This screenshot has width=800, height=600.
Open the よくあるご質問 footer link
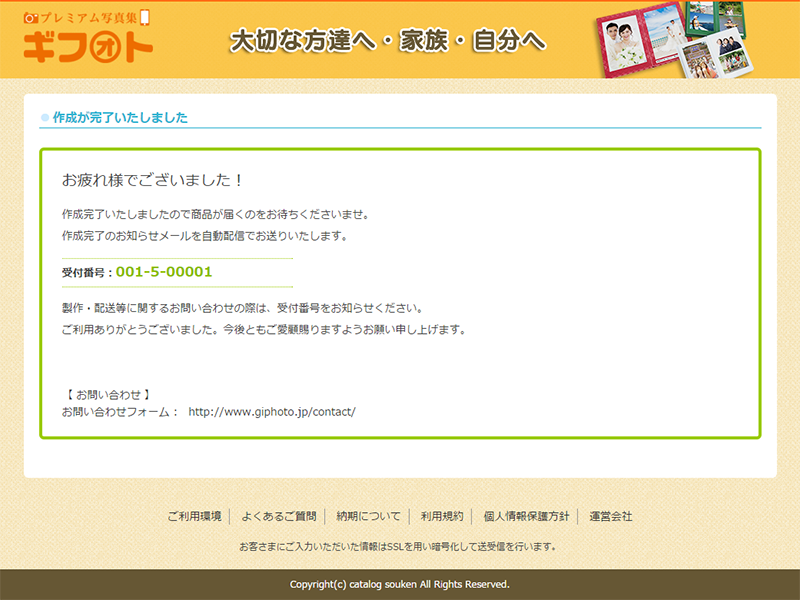pos(279,516)
